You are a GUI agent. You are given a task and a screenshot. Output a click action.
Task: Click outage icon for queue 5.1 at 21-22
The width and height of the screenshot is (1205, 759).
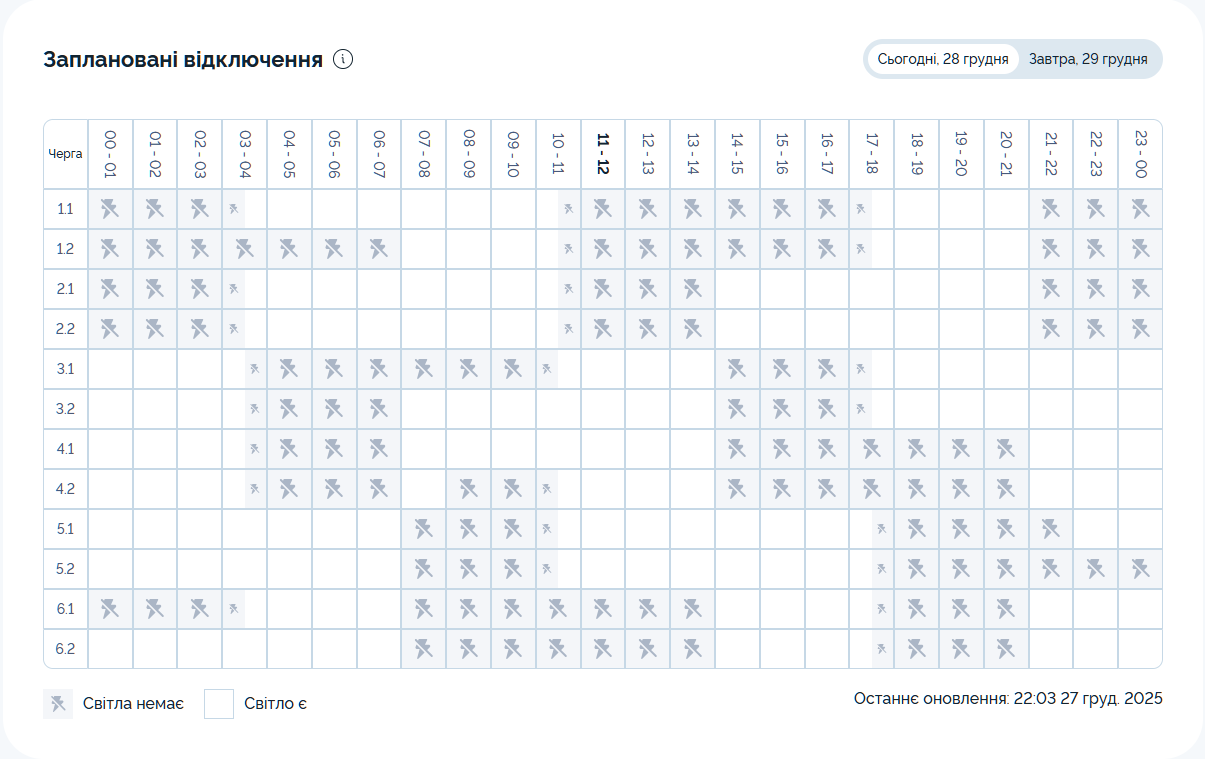1050,529
